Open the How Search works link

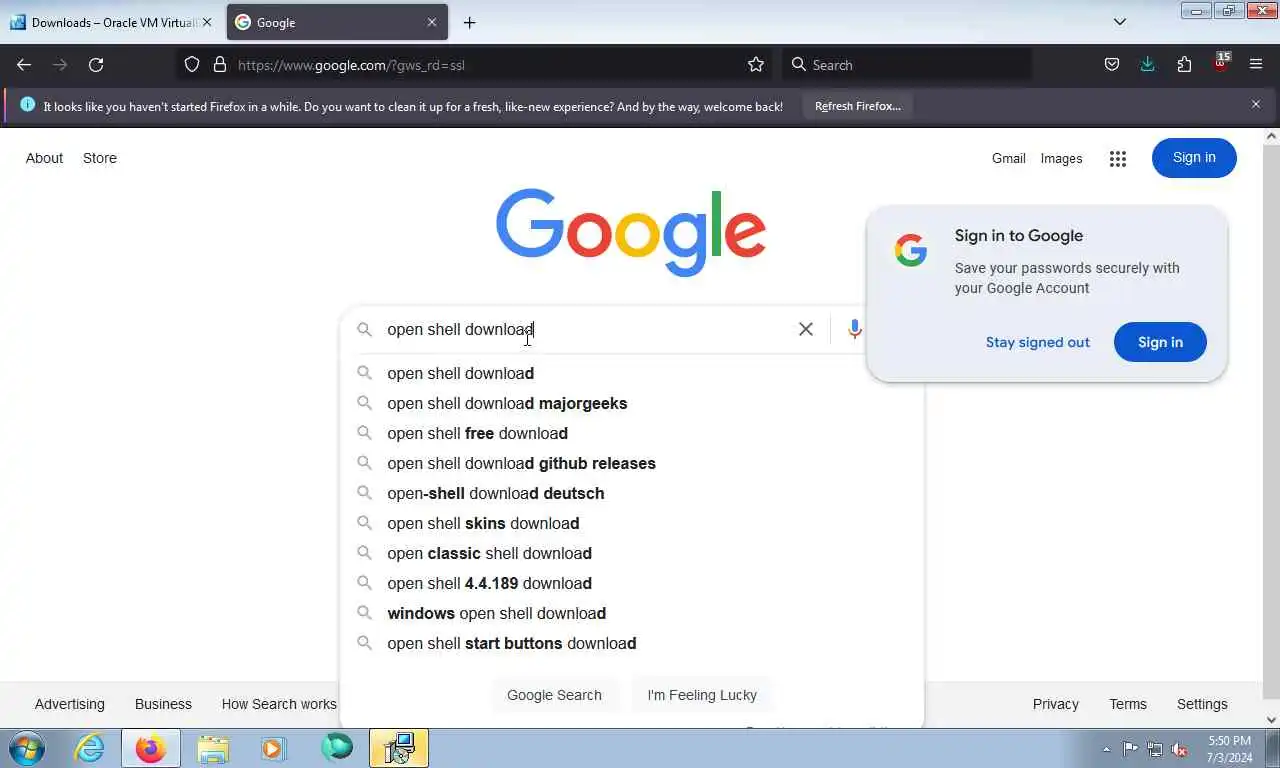pos(279,704)
